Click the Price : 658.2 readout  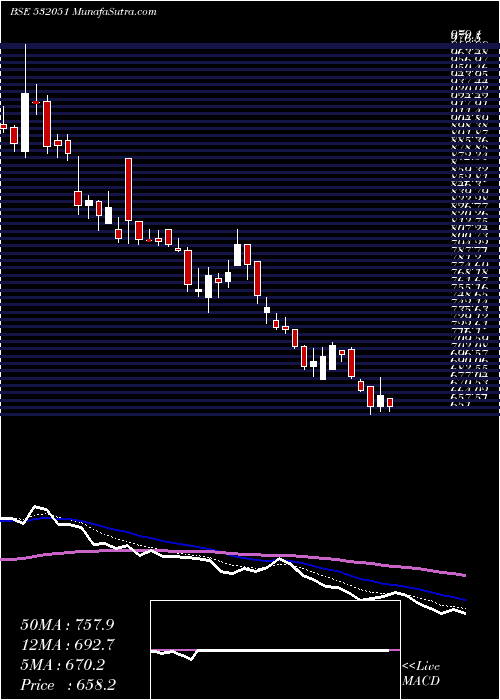pos(68,685)
